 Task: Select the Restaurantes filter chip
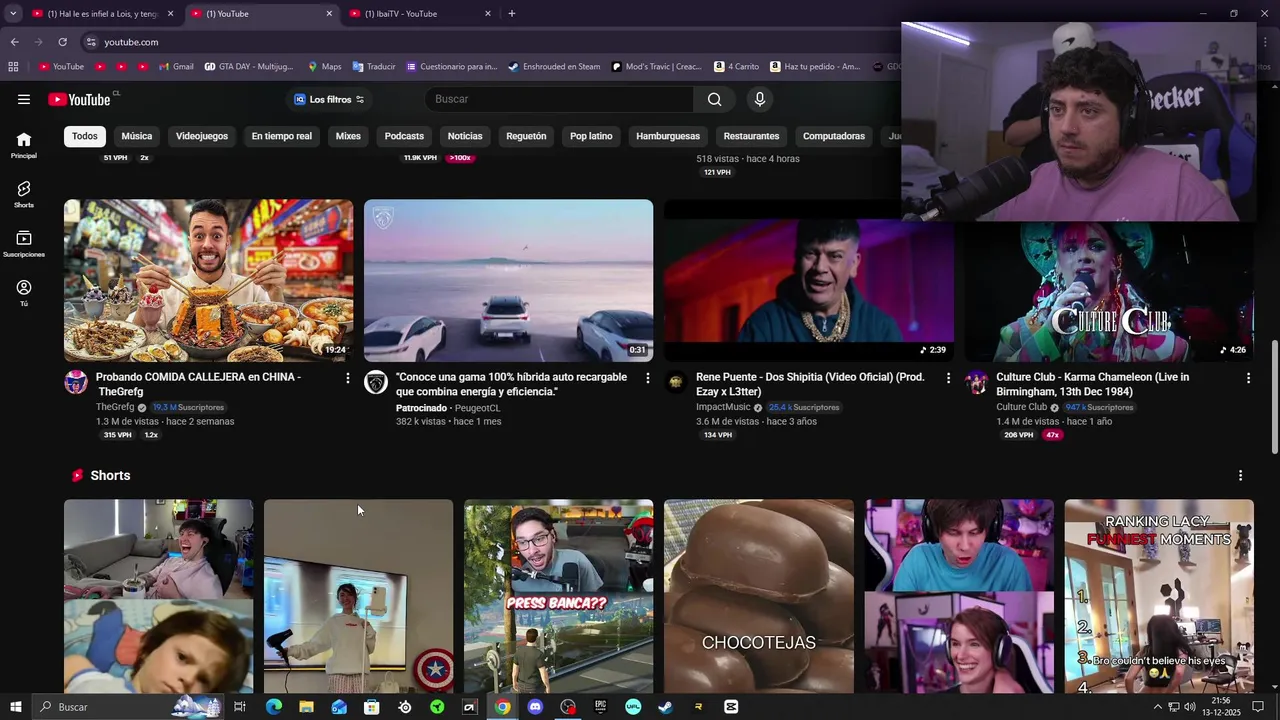(x=751, y=136)
